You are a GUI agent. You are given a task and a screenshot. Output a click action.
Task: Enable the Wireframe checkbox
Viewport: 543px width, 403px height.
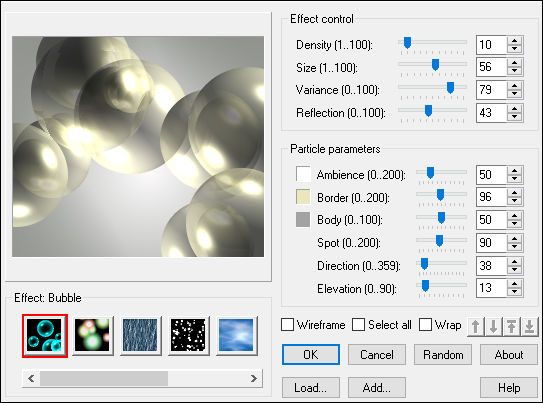[287, 325]
